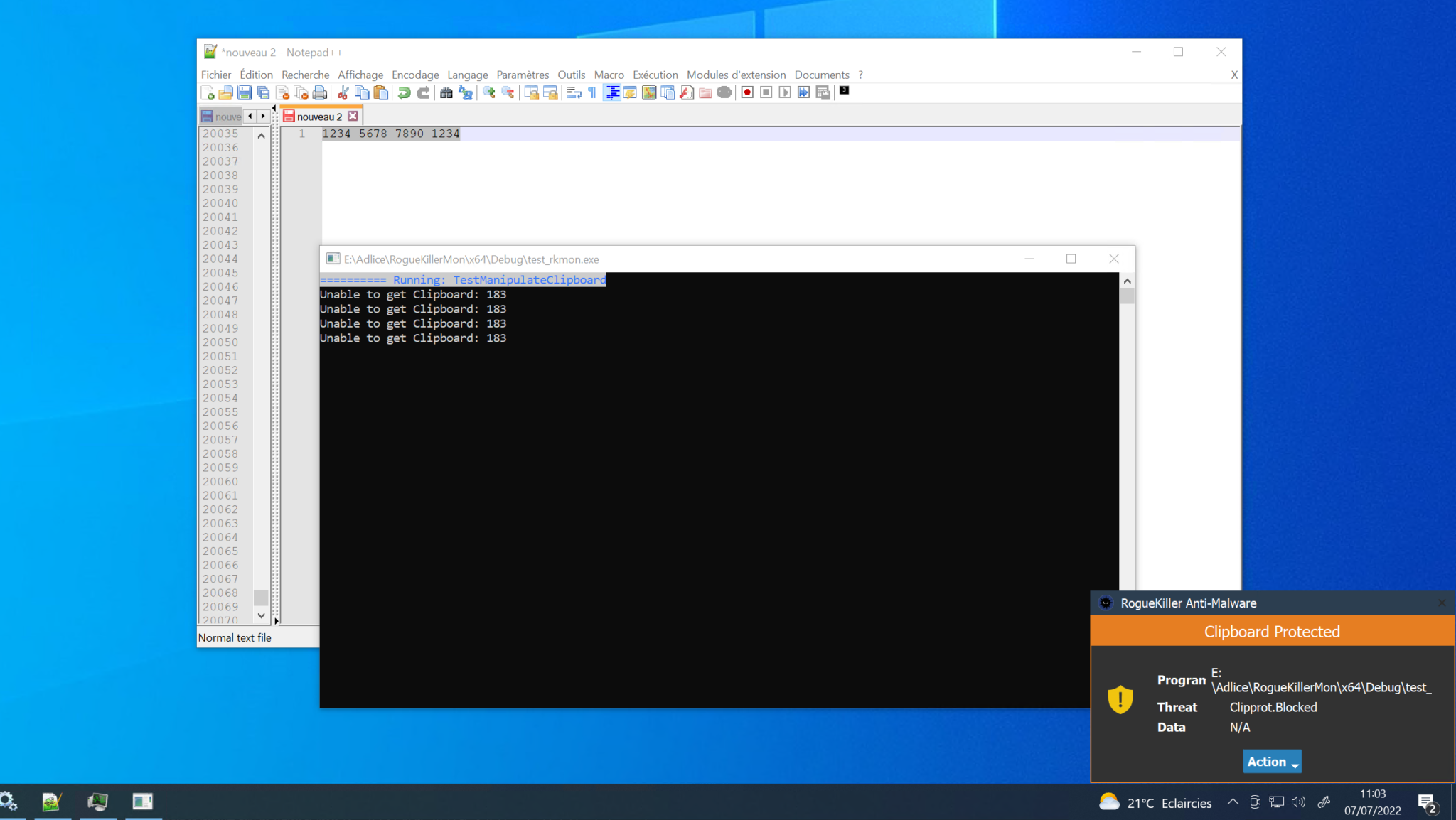
Task: Open the Encodage menu
Action: point(414,75)
